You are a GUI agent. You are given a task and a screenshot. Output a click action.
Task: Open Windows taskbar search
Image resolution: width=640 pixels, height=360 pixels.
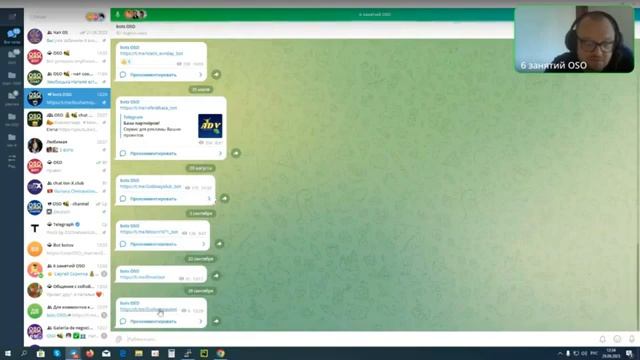pyautogui.click(x=24, y=353)
